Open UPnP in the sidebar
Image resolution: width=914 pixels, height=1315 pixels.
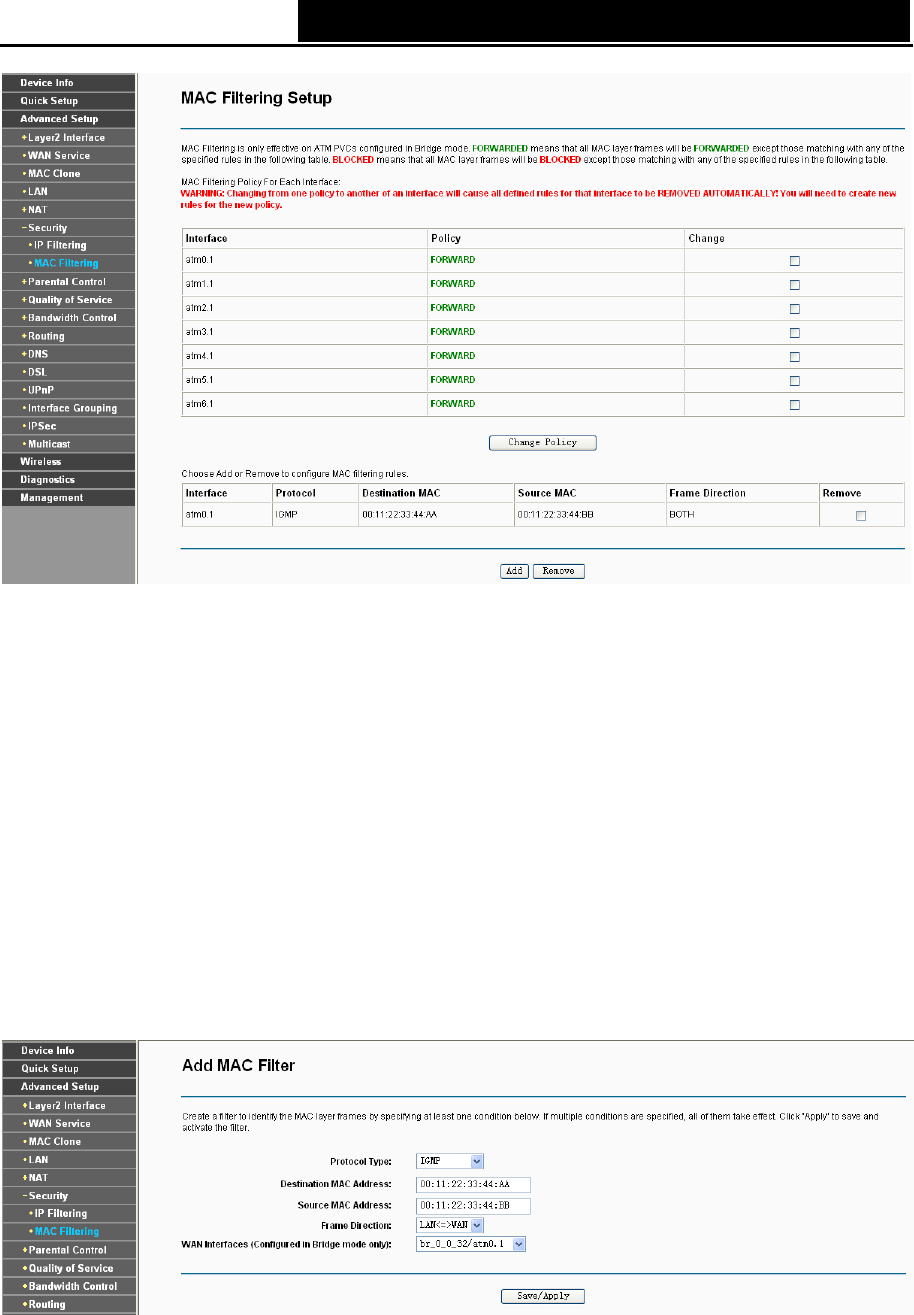68,390
